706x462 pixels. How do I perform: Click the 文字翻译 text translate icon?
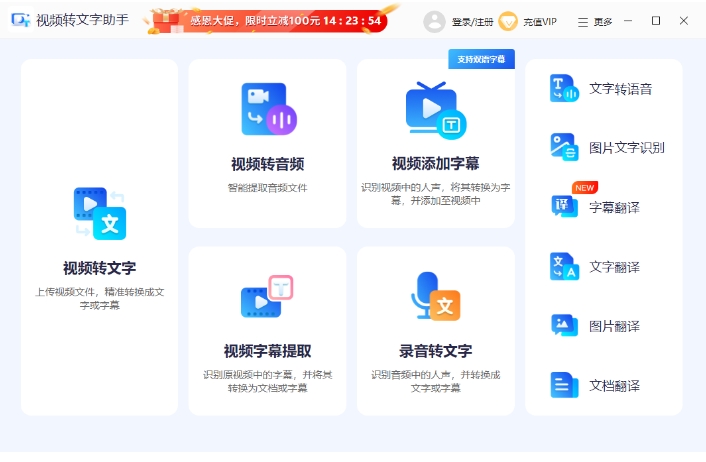point(564,267)
